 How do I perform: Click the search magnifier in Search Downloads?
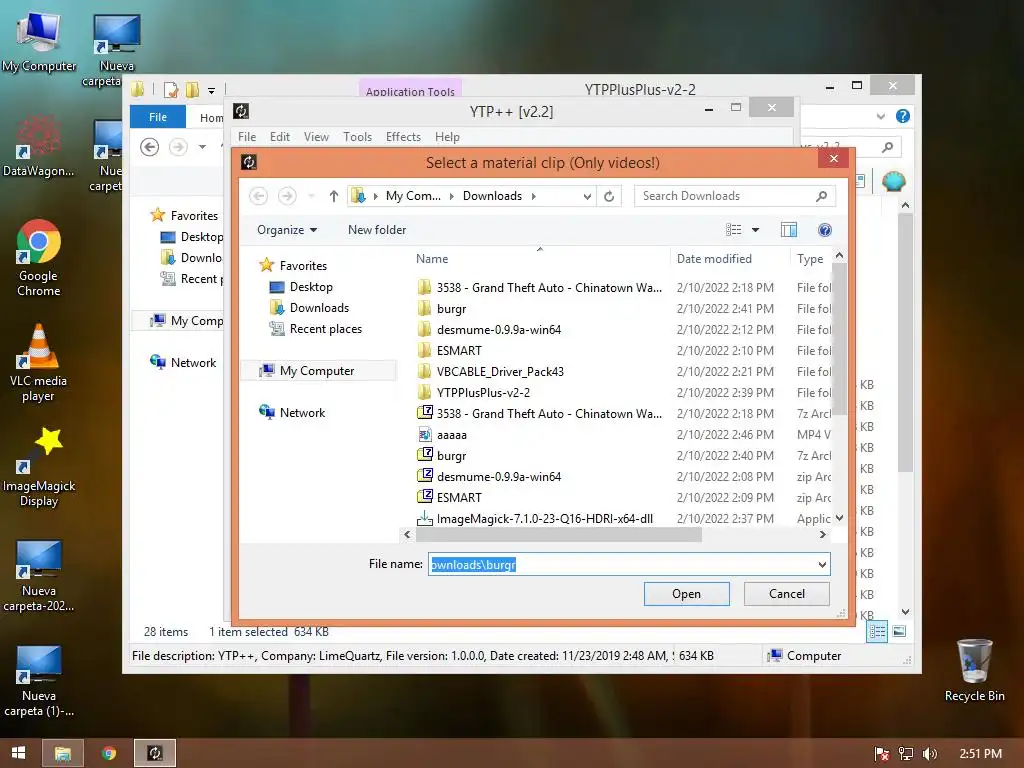tap(821, 196)
